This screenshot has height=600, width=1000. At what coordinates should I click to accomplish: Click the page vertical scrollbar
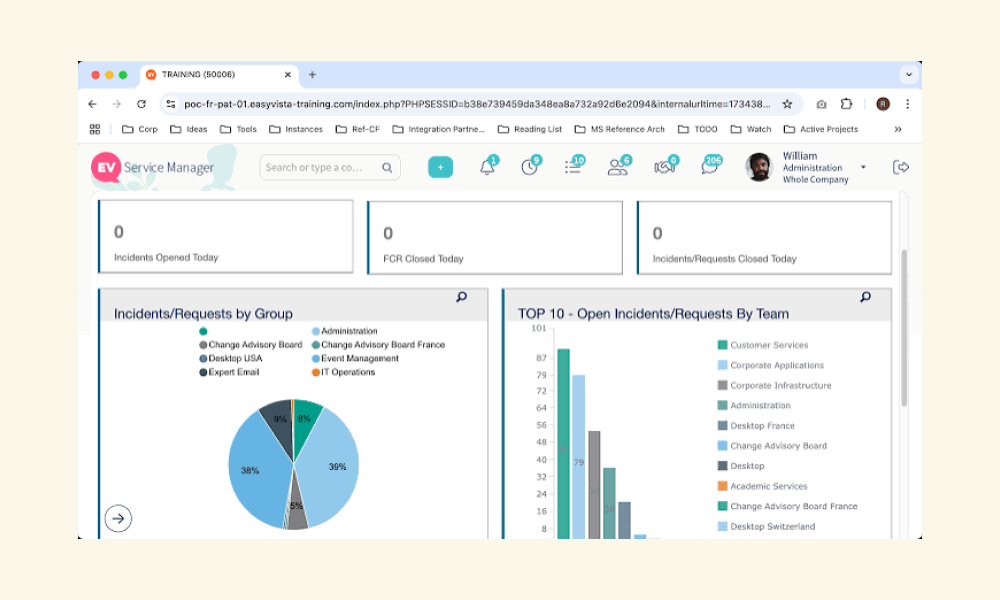click(904, 328)
